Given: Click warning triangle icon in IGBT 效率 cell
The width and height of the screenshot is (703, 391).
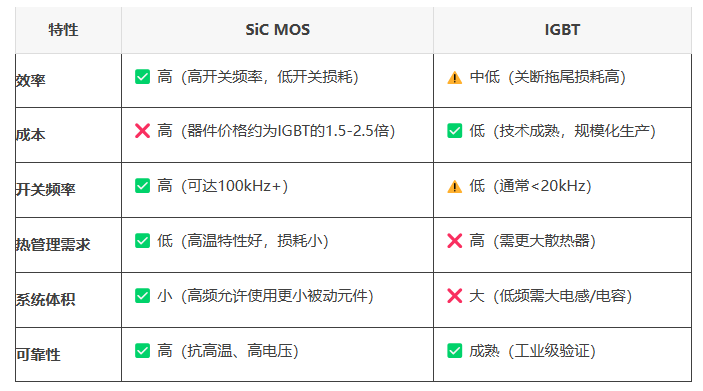Looking at the screenshot, I should click(x=455, y=78).
